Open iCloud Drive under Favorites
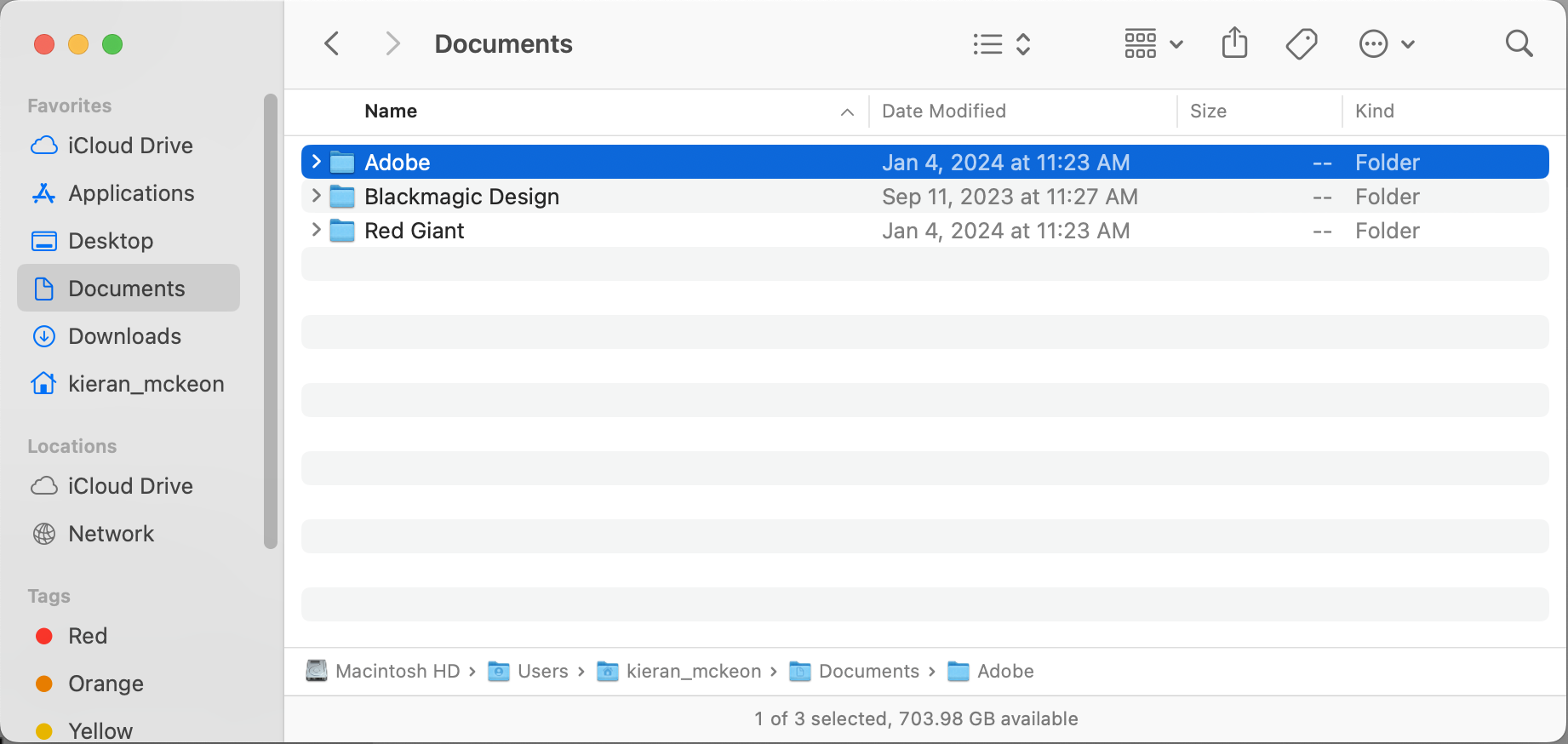Screen dimensions: 1568x744 click(129, 146)
